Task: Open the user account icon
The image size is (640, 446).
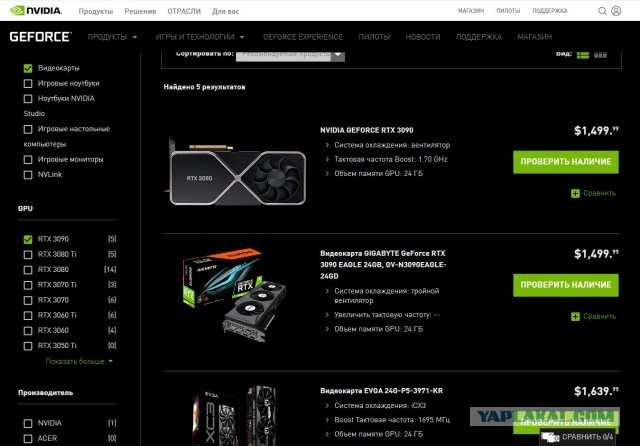Action: click(x=616, y=11)
